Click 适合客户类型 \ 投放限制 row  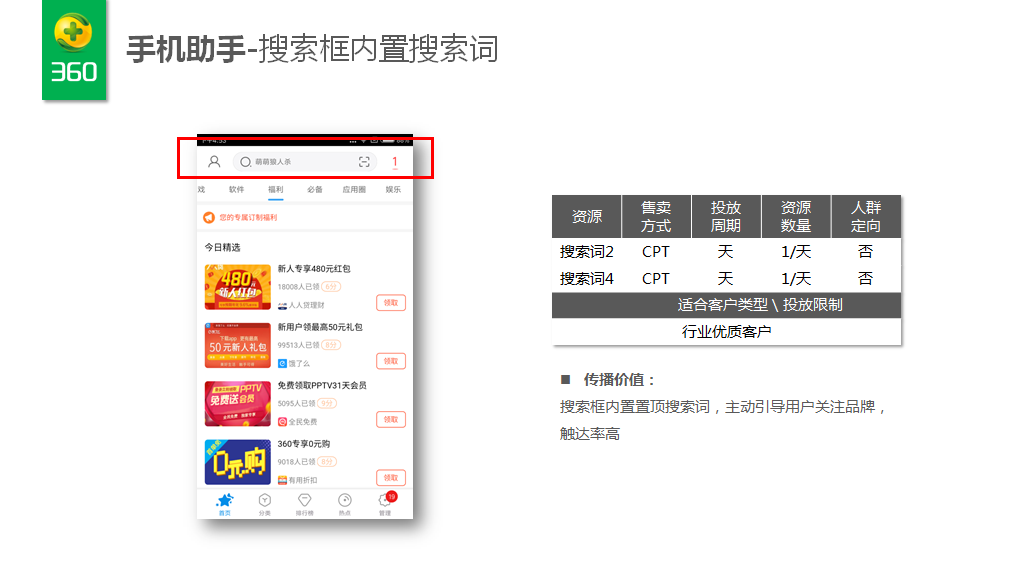point(727,305)
